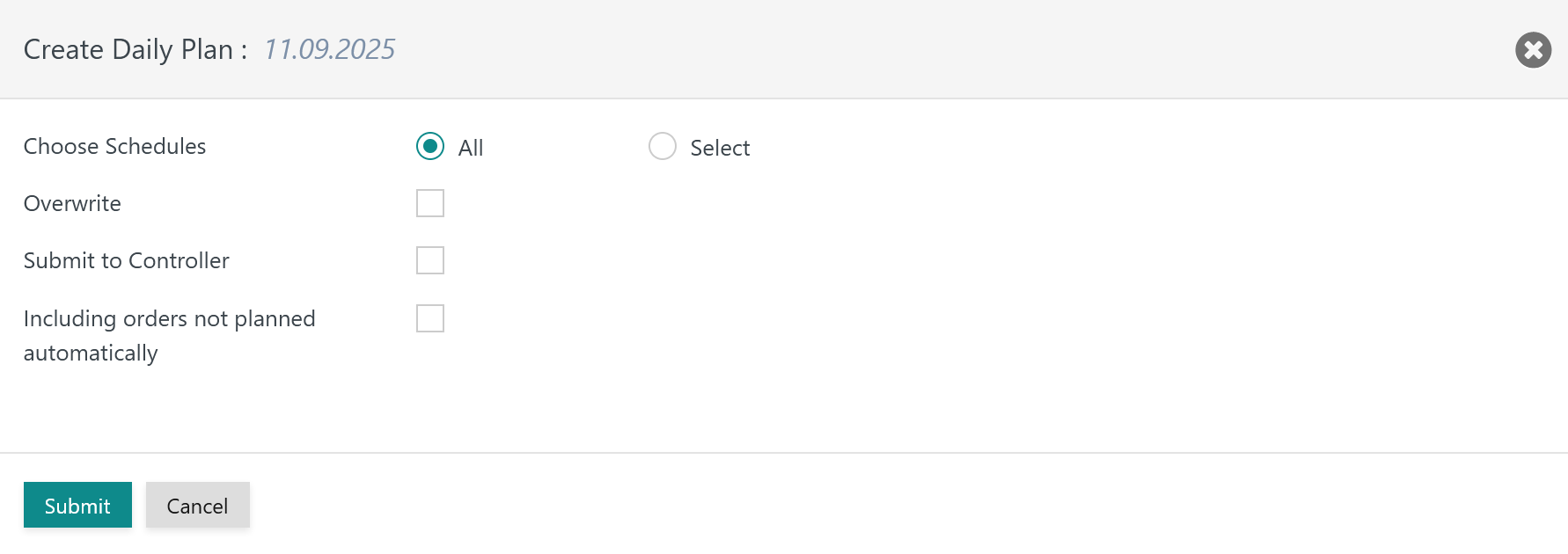Click the Choose Schedules label
The width and height of the screenshot is (1568, 554).
[114, 146]
